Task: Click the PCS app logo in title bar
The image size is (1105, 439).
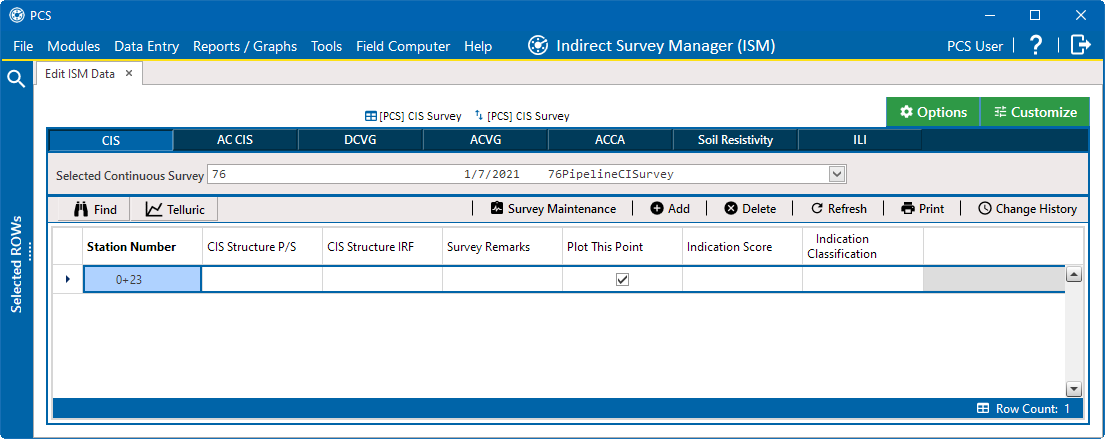Action: click(x=16, y=15)
